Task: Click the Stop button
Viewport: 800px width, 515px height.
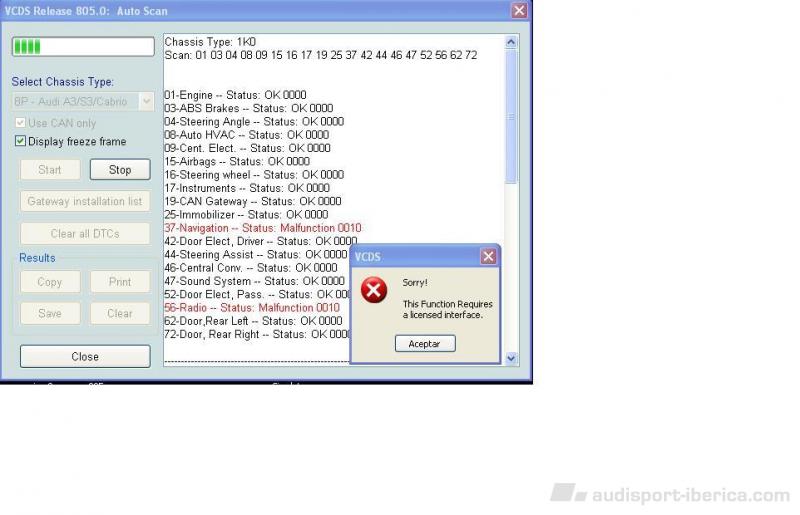Action: (120, 169)
